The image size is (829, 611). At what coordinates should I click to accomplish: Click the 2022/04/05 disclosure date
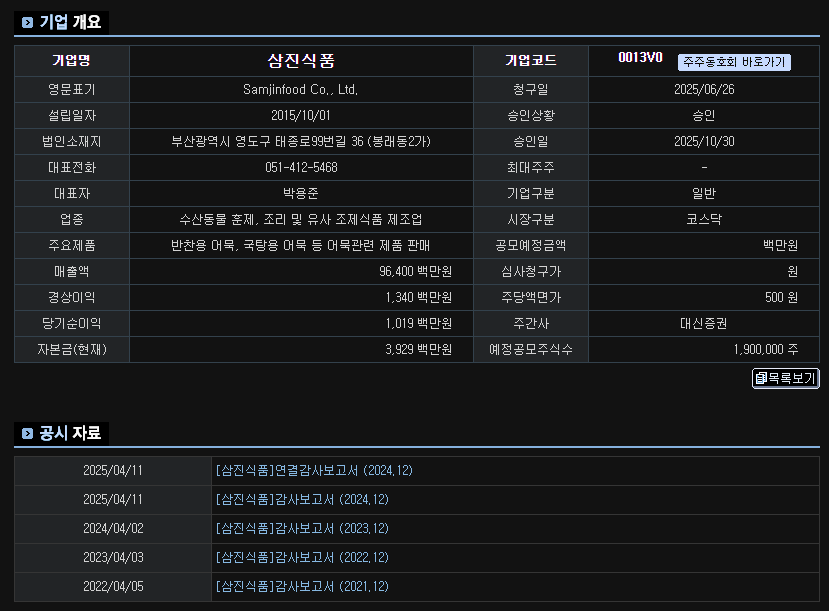click(113, 587)
